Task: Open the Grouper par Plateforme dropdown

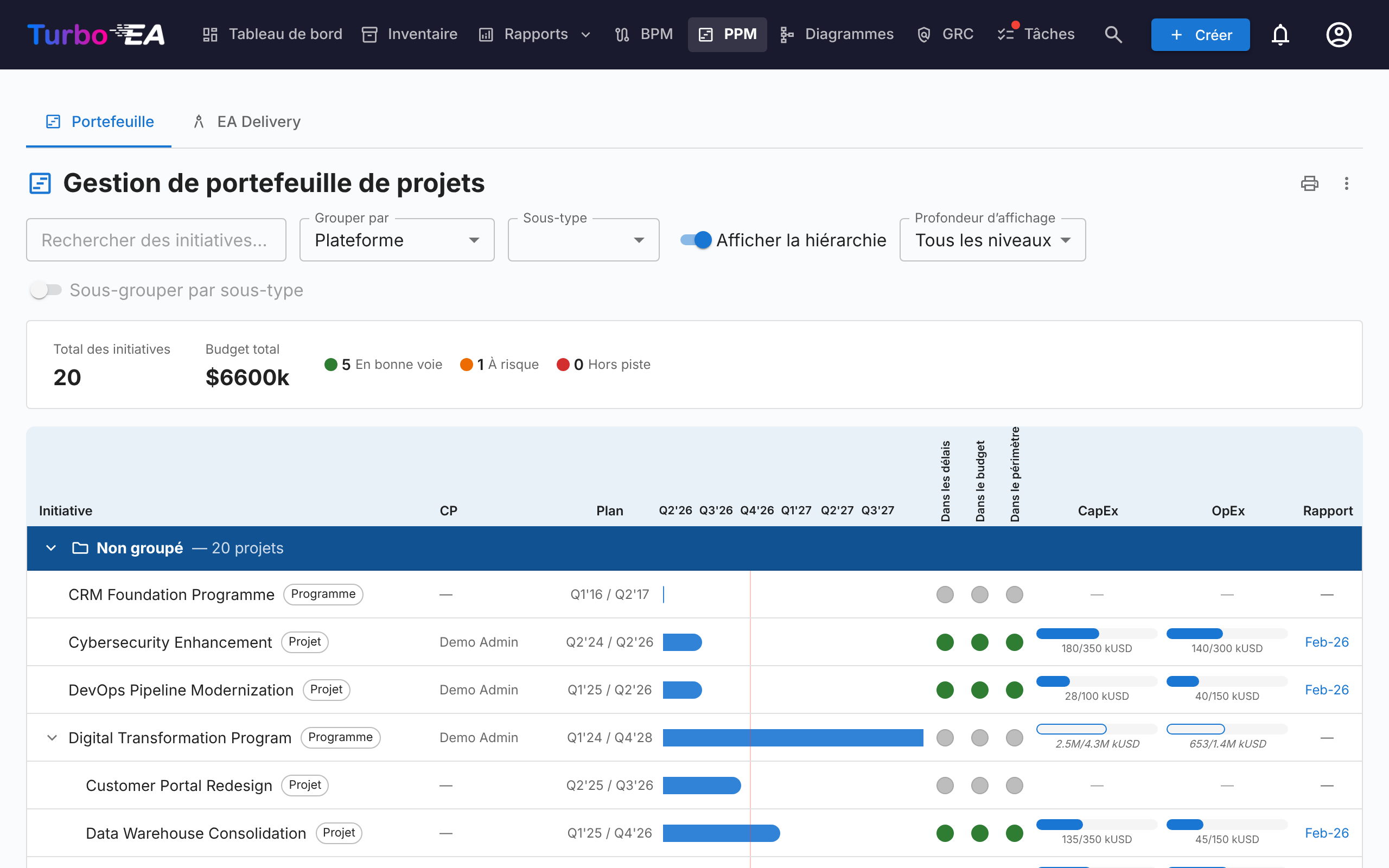Action: [397, 240]
